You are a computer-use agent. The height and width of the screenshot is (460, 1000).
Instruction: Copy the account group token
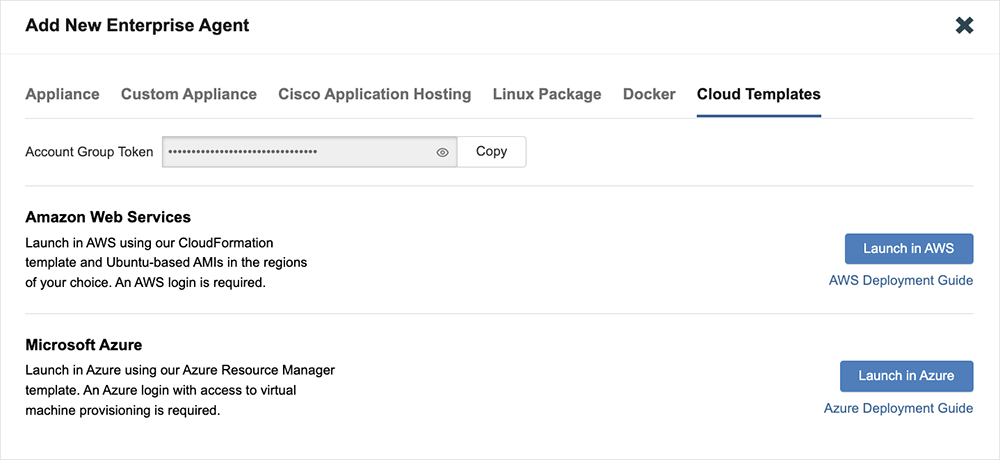pos(491,152)
